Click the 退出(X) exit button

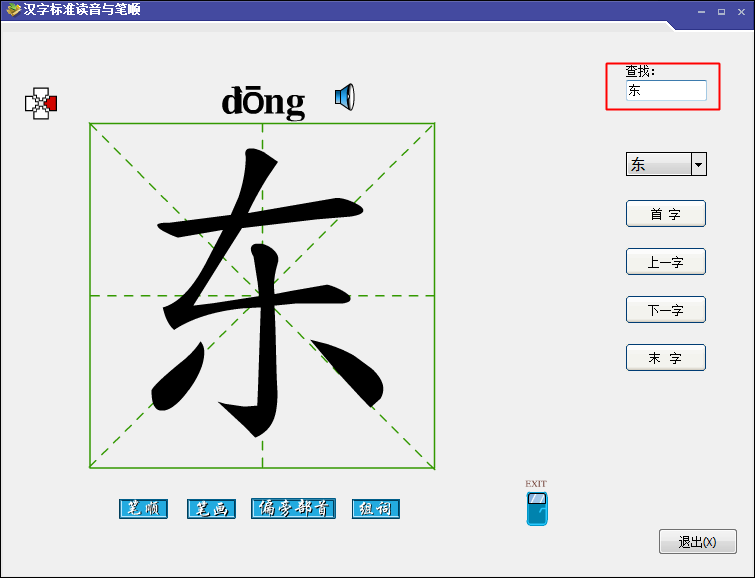(698, 542)
